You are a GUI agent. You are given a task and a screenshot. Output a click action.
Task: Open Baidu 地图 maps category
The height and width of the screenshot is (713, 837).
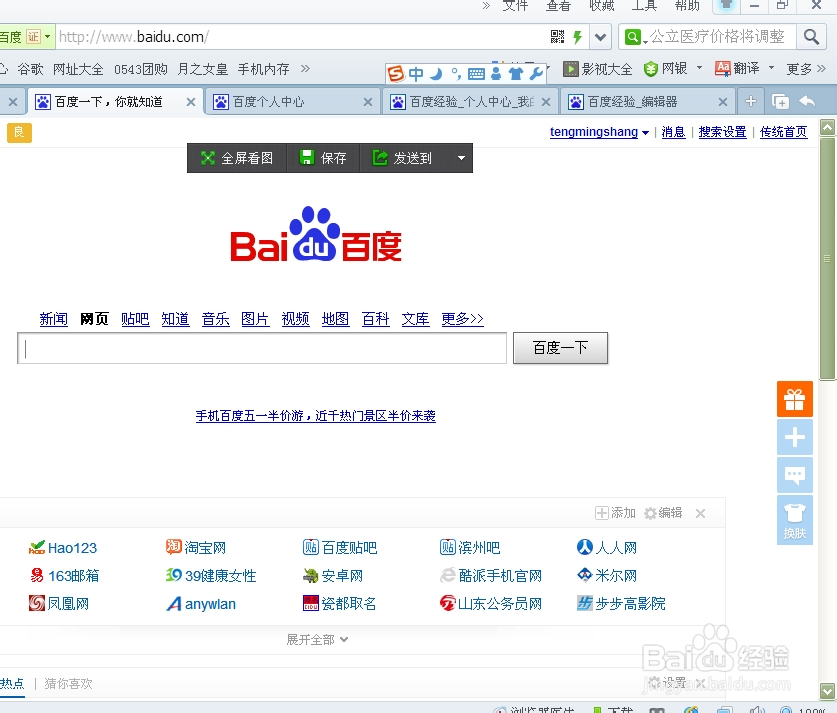point(335,319)
